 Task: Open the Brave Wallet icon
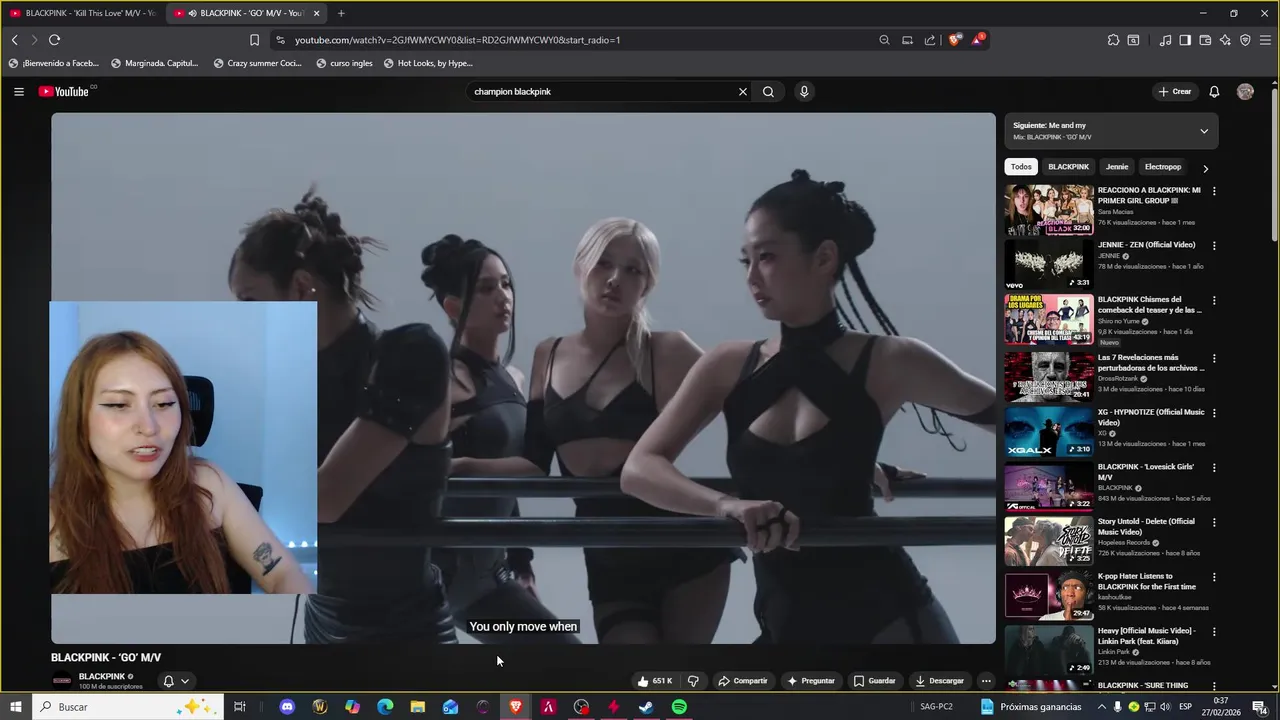[1205, 40]
